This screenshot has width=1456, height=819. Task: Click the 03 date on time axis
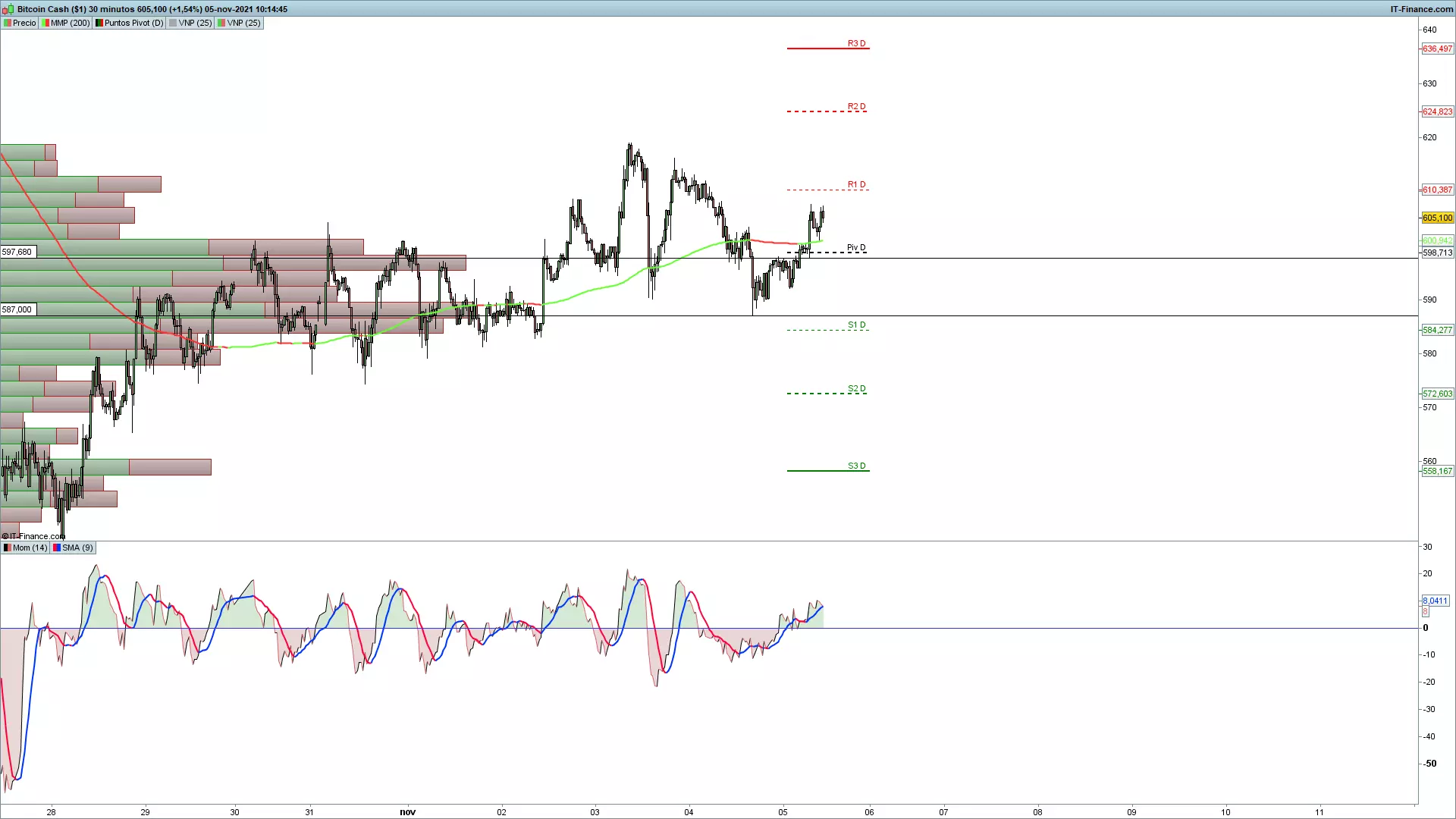pos(595,811)
